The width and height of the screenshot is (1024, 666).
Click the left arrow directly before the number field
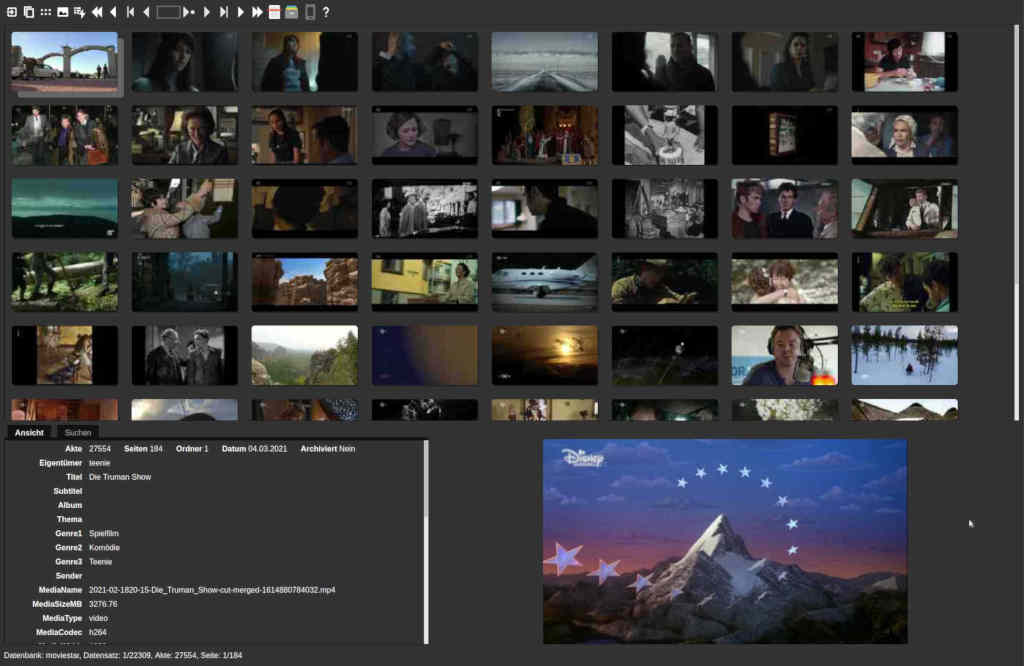[x=146, y=12]
